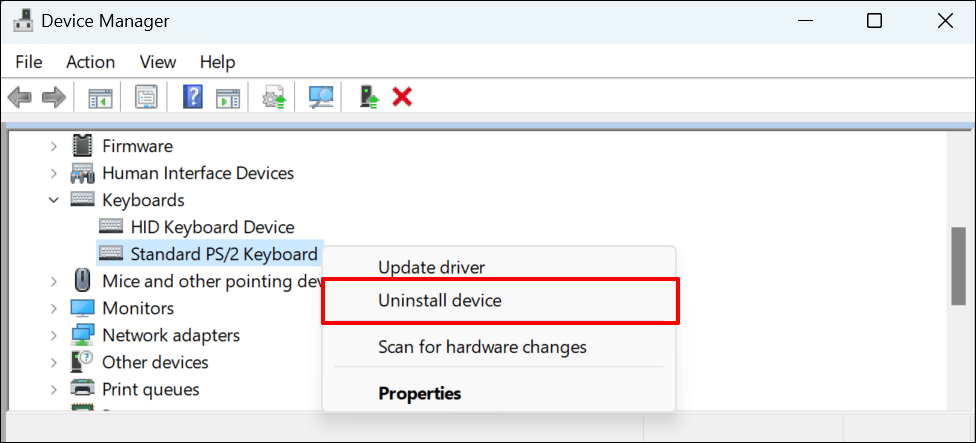Viewport: 976px width, 443px height.
Task: Collapse the Keyboards node
Action: [x=54, y=200]
